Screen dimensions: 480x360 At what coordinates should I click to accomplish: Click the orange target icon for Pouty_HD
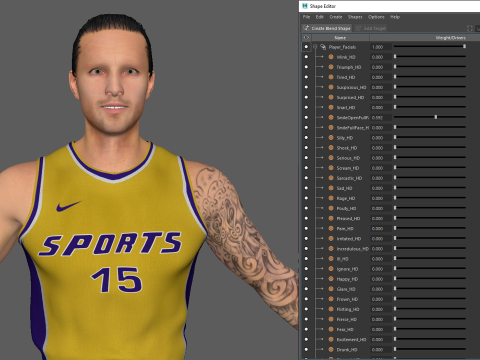[331, 208]
